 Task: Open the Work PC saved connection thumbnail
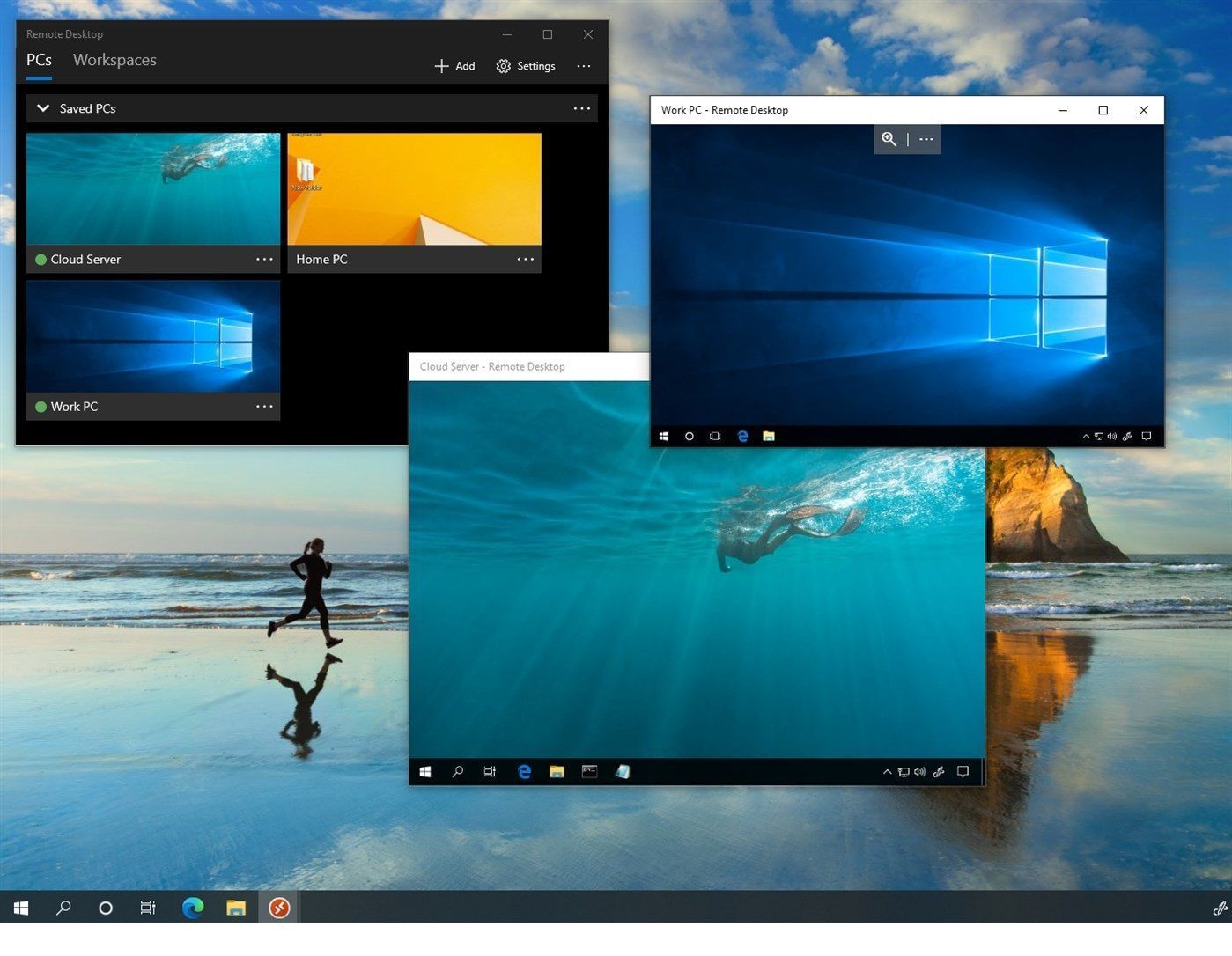pos(153,337)
